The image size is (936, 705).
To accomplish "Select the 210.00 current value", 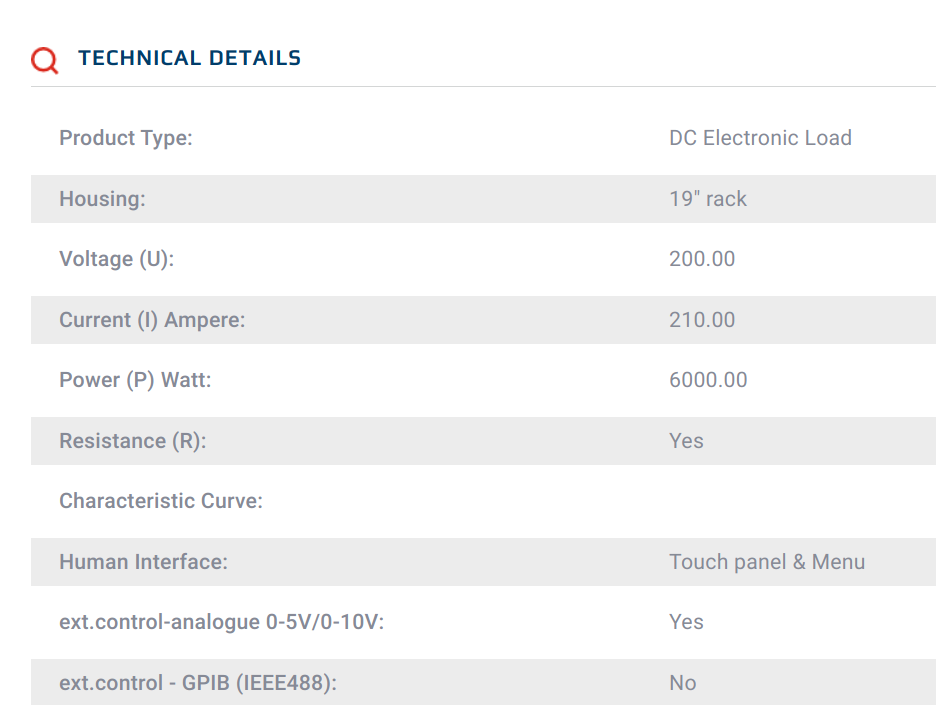I will [x=702, y=320].
